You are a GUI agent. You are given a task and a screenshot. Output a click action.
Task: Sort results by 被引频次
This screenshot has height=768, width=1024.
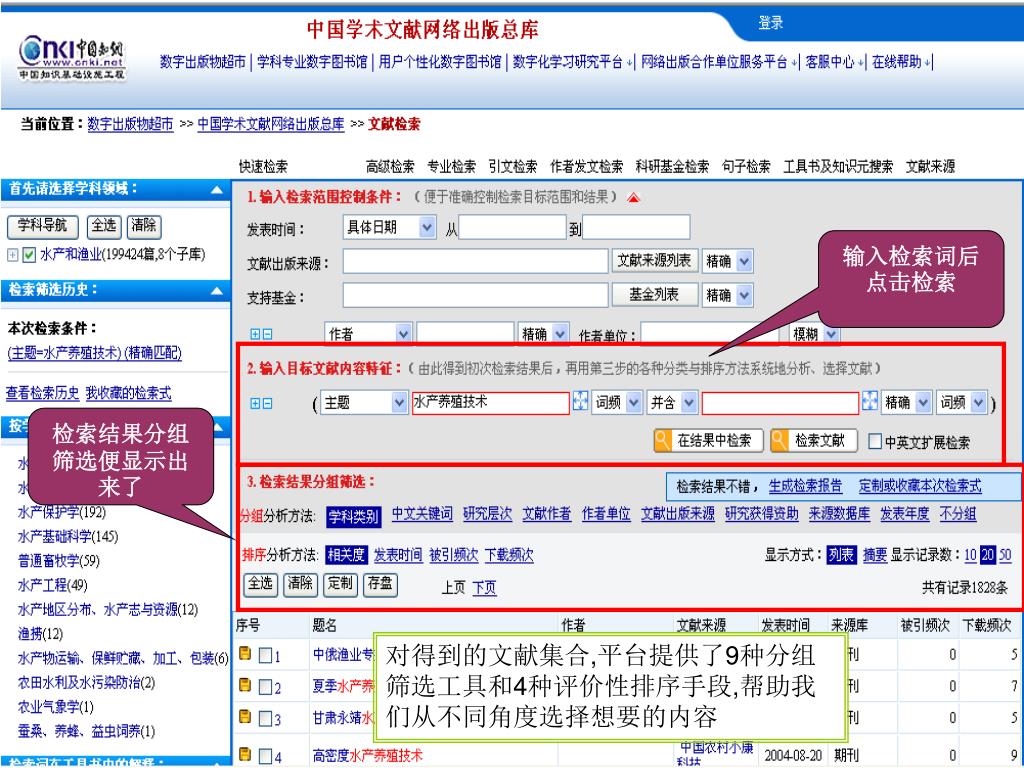click(x=454, y=556)
